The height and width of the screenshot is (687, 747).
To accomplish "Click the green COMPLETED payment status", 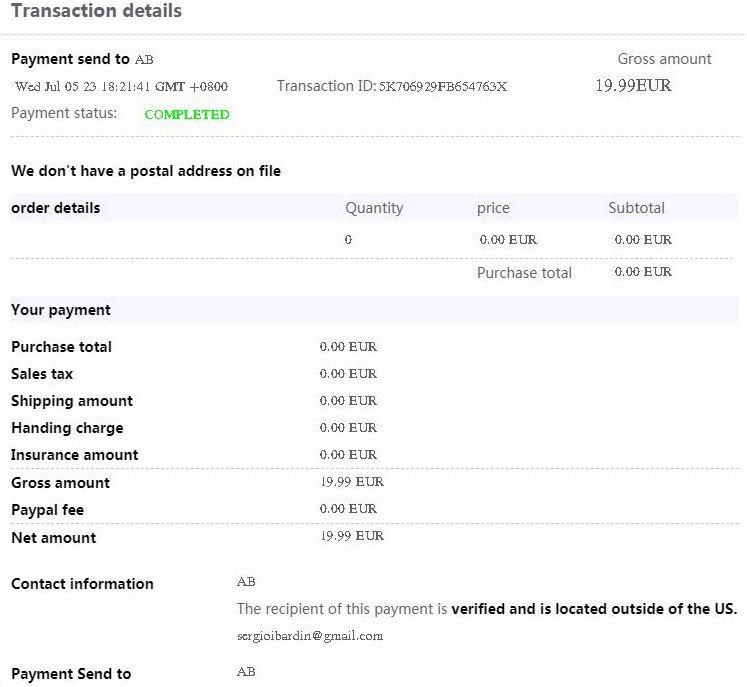I will tap(187, 115).
